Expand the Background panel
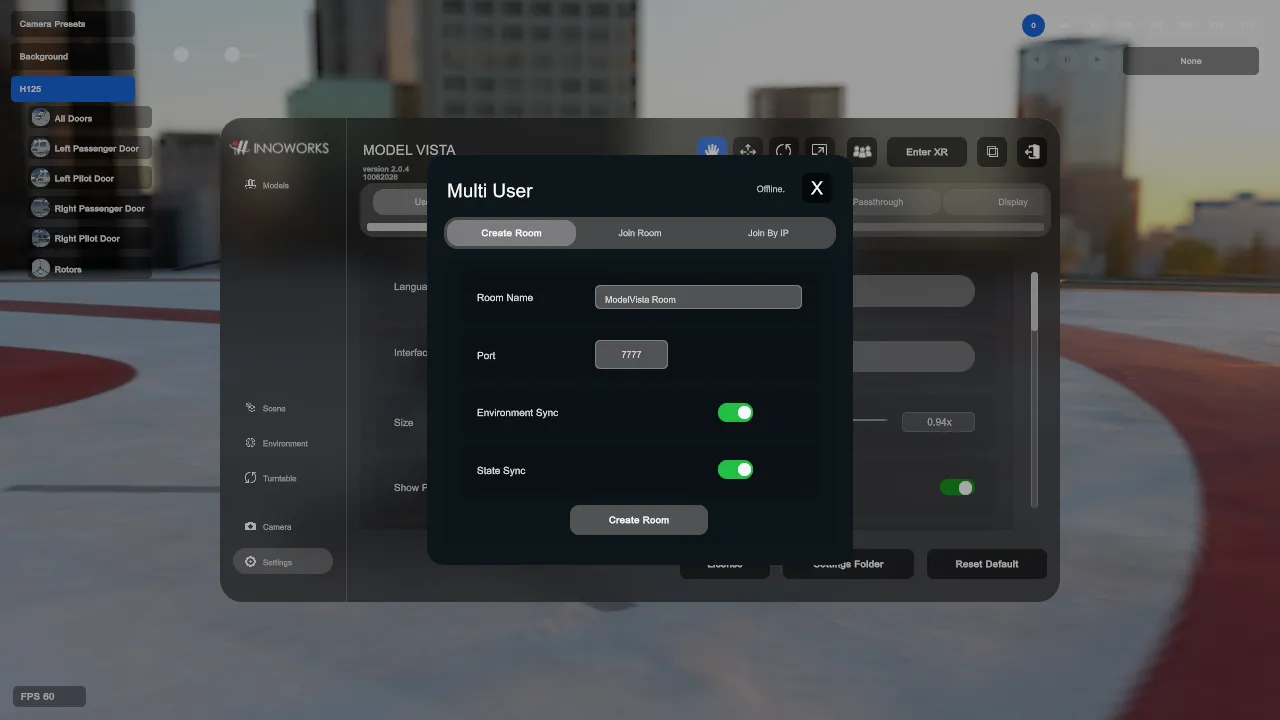The image size is (1280, 720). tap(73, 57)
